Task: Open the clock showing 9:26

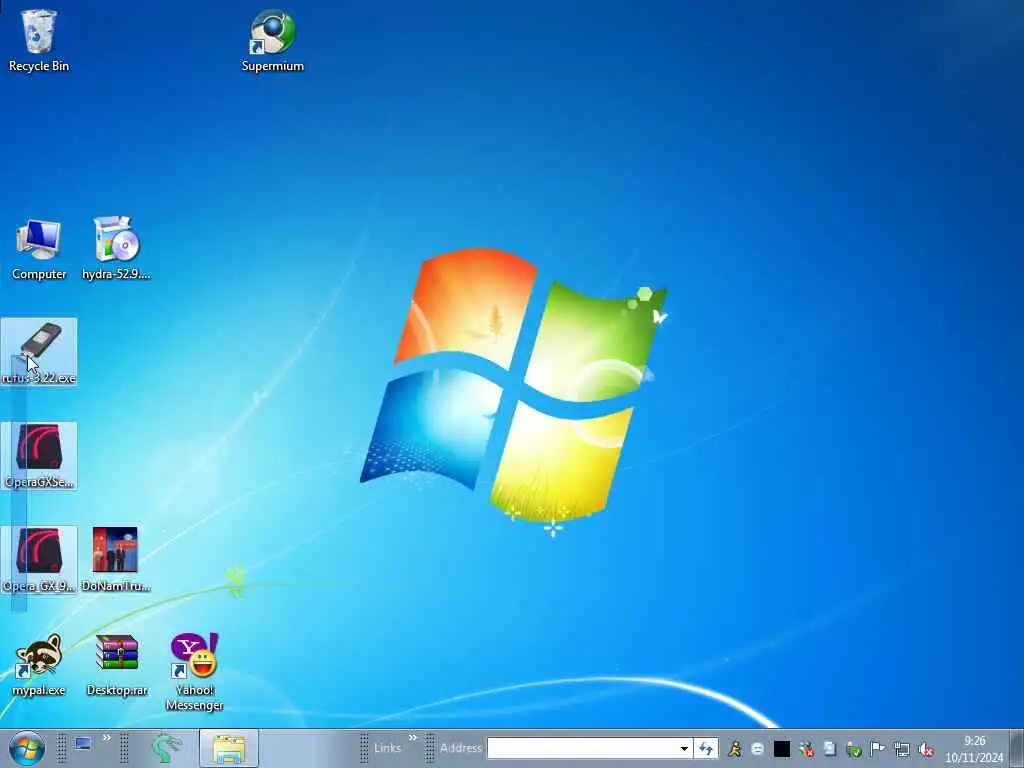Action: pyautogui.click(x=974, y=749)
